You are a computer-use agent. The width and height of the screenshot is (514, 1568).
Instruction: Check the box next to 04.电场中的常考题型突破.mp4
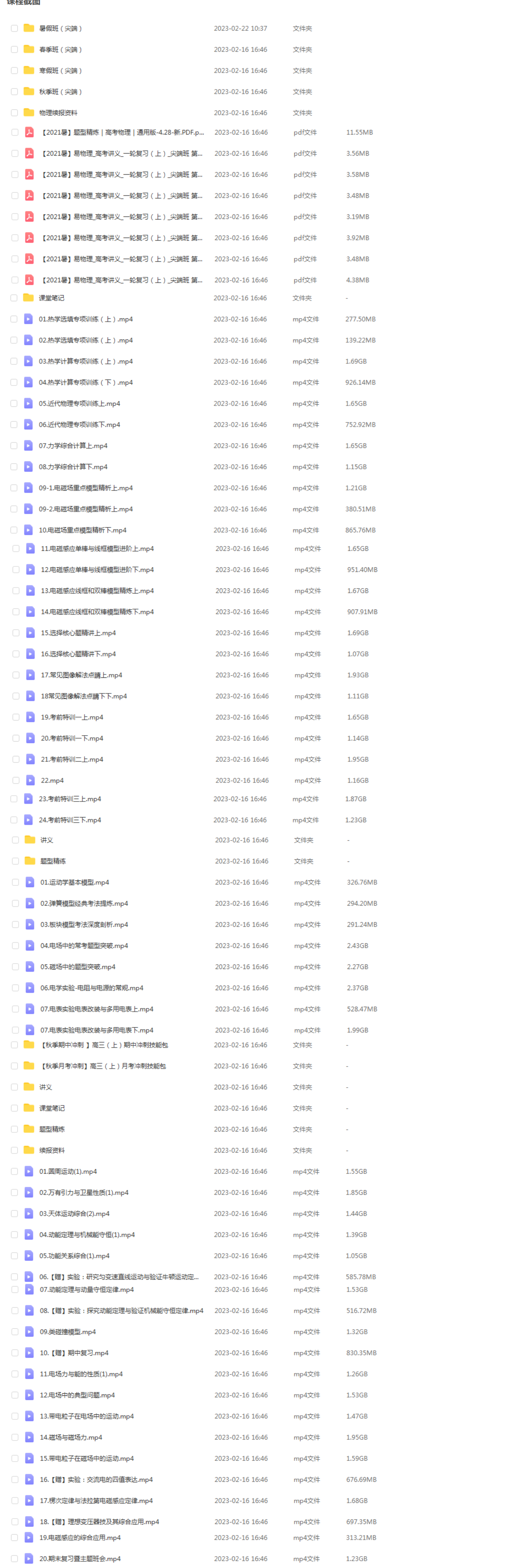pyautogui.click(x=16, y=945)
